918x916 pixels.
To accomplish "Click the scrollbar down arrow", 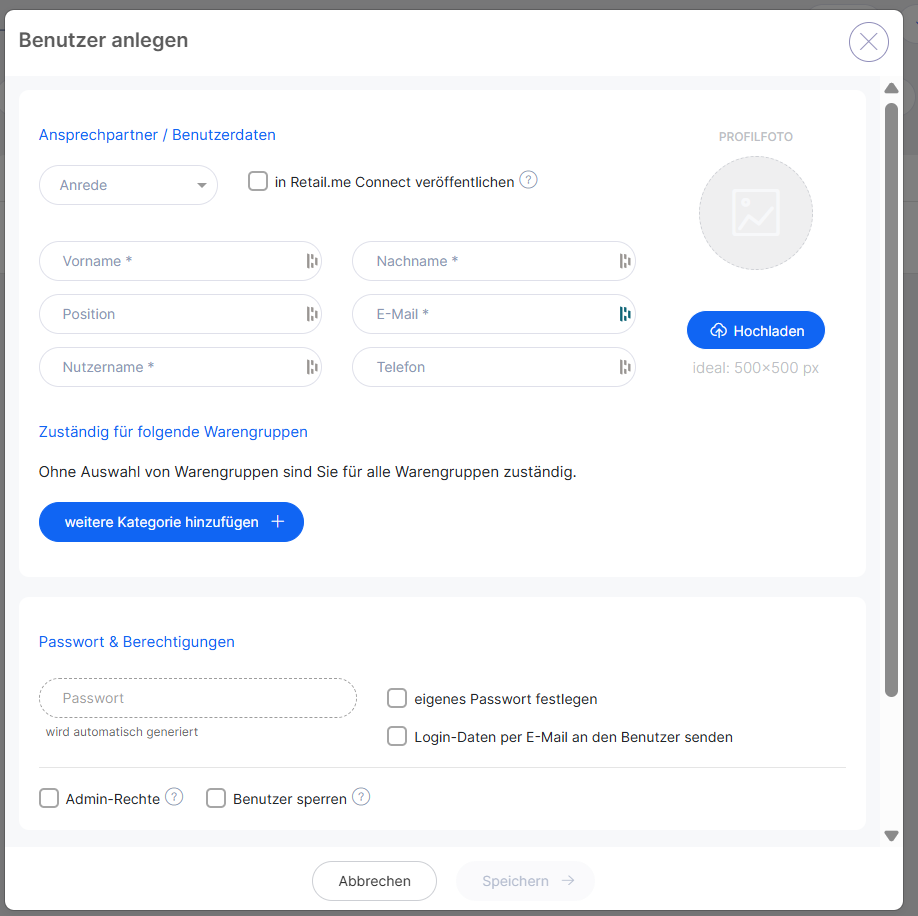I will tap(891, 835).
